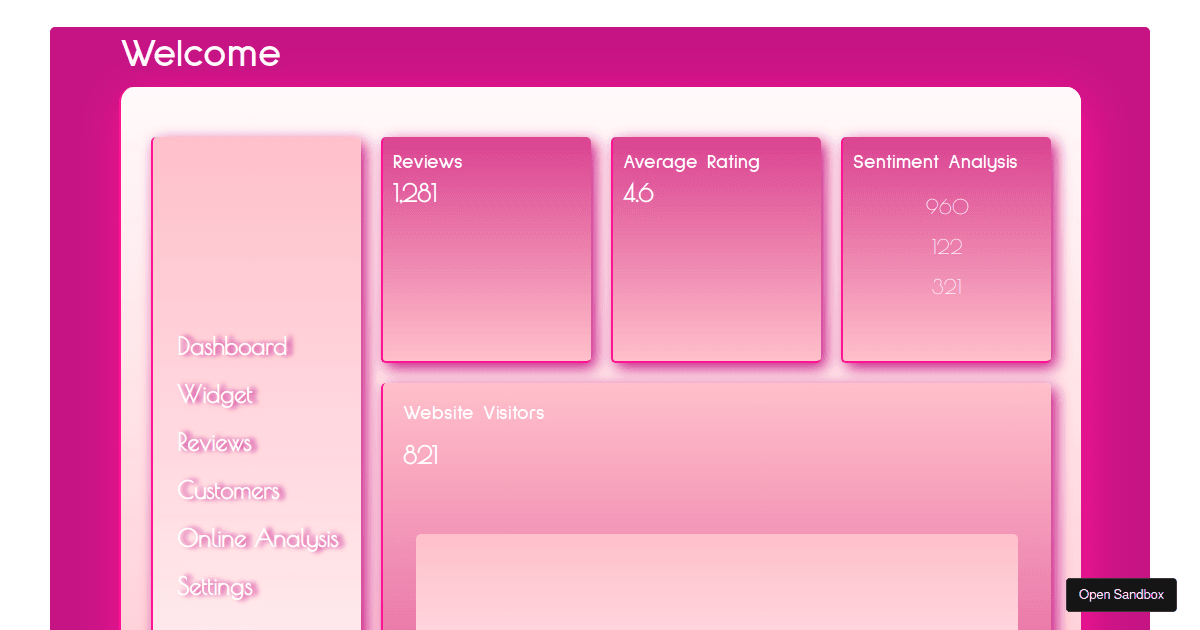This screenshot has width=1200, height=630.
Task: Click the Welcome page heading
Action: (200, 53)
